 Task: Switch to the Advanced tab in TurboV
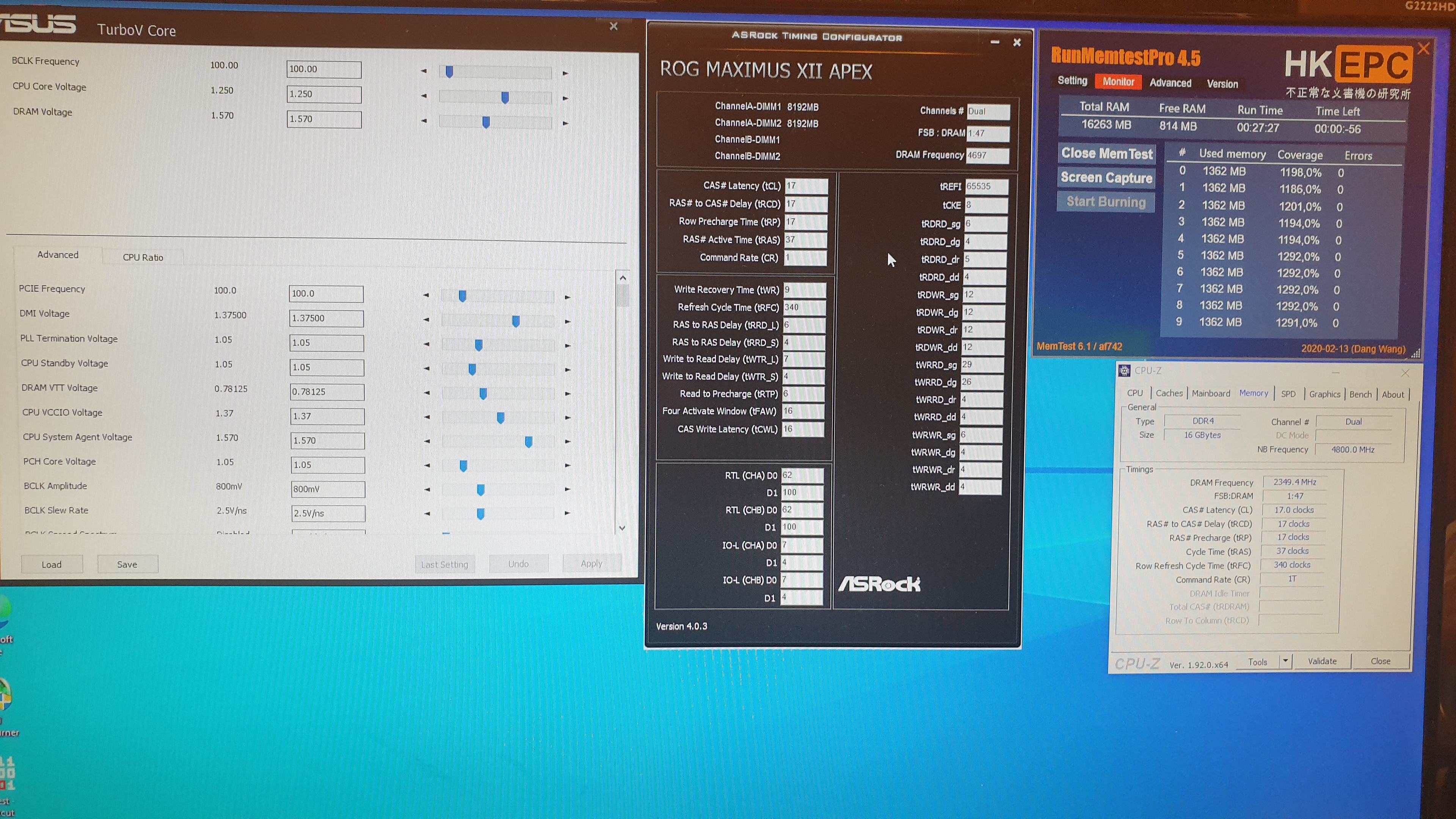[58, 255]
